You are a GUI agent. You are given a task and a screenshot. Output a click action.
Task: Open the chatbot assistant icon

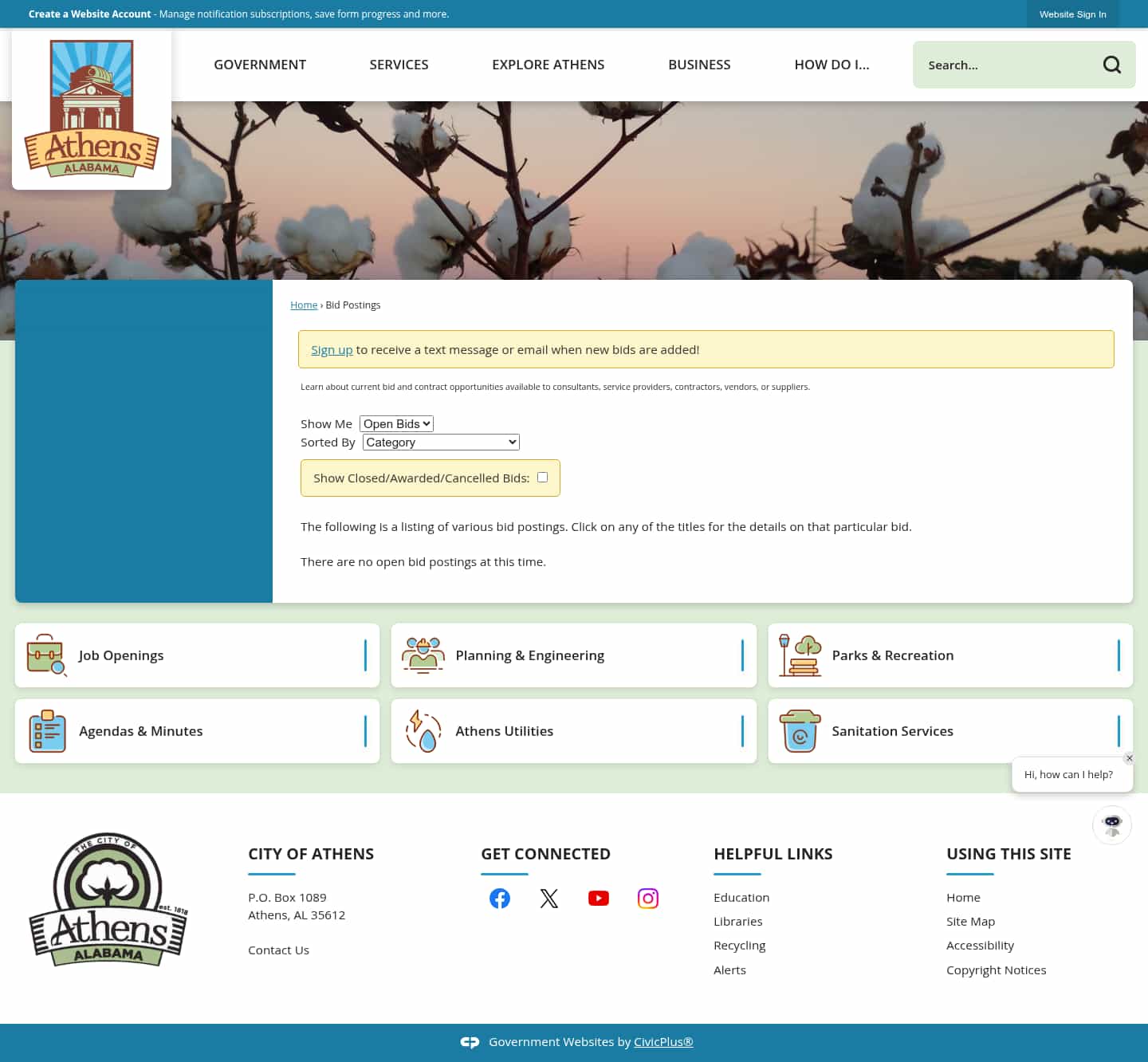[1111, 825]
